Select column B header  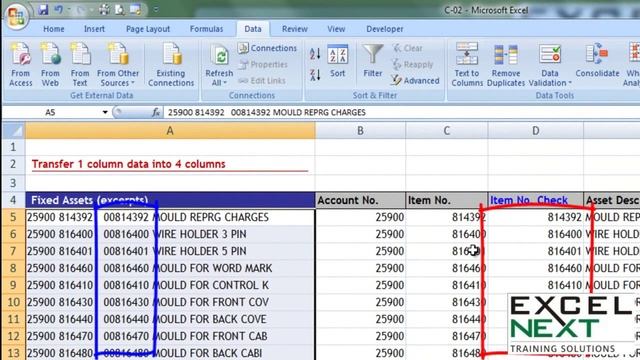tap(360, 131)
